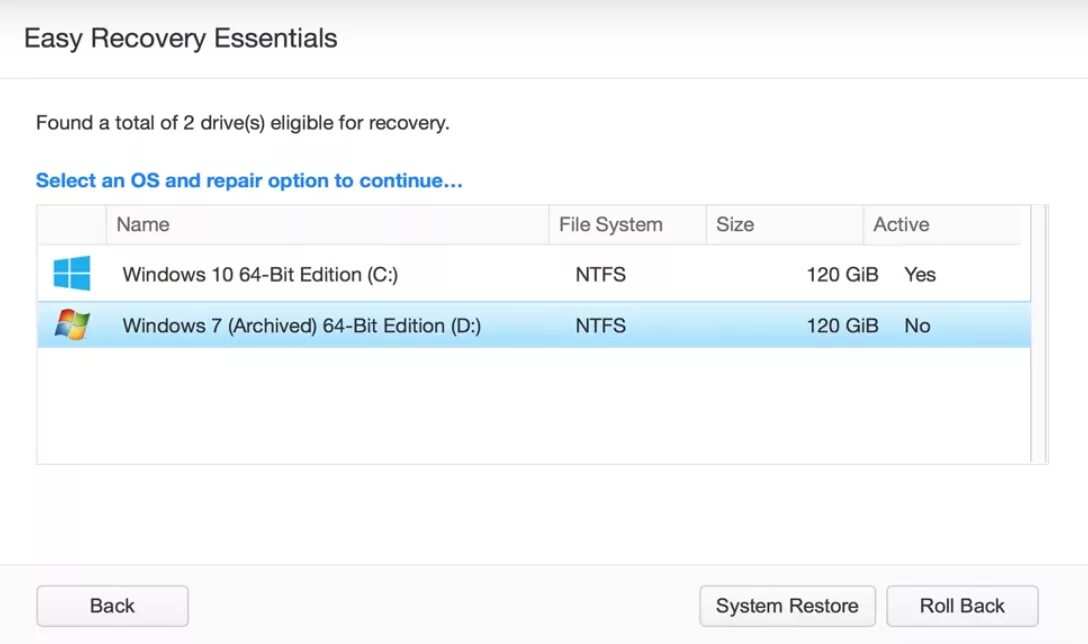Select Windows 10 64-Bit Edition (C:) row
This screenshot has width=1088, height=644.
click(260, 274)
